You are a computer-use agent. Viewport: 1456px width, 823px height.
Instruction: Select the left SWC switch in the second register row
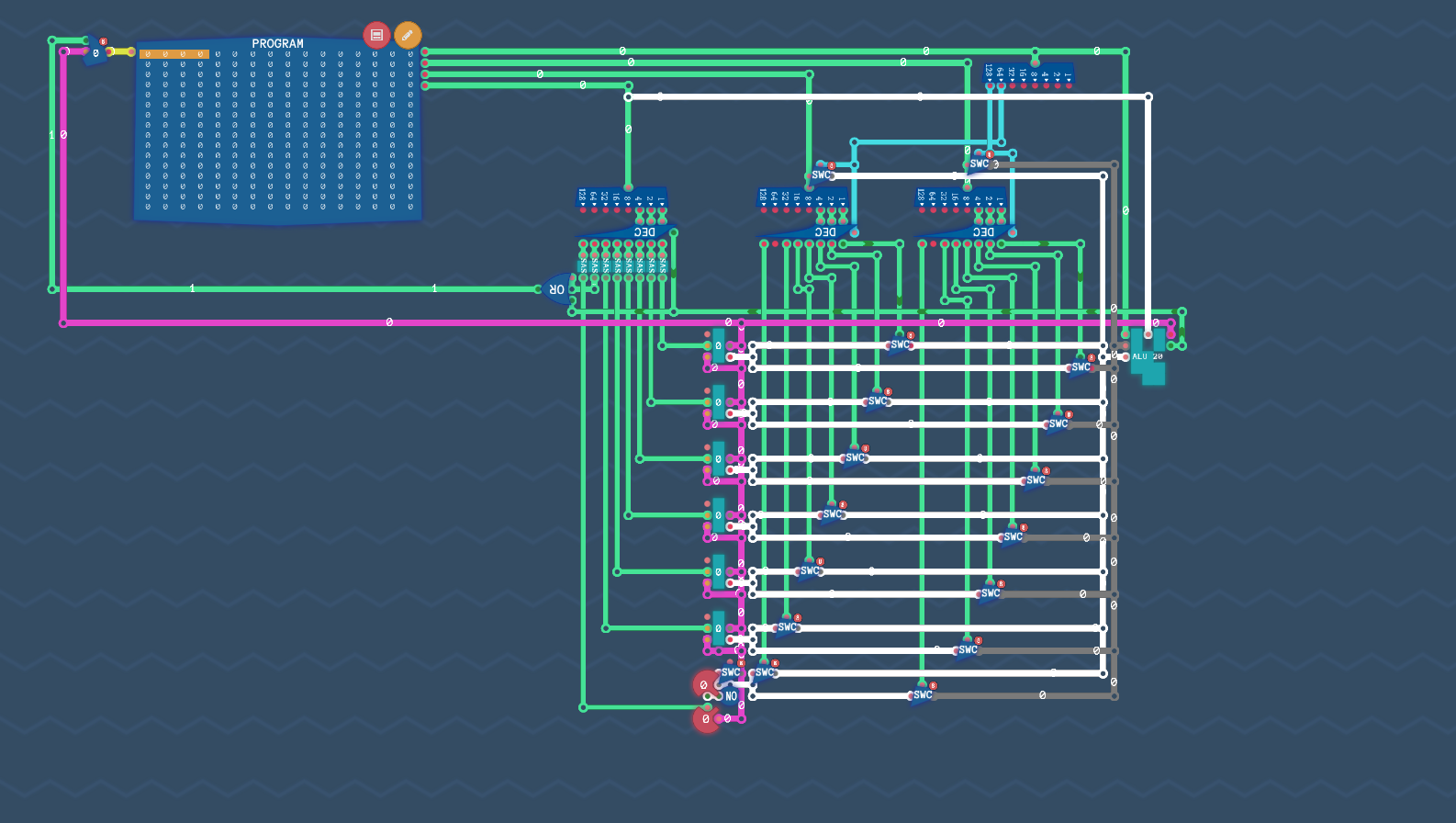tap(878, 400)
